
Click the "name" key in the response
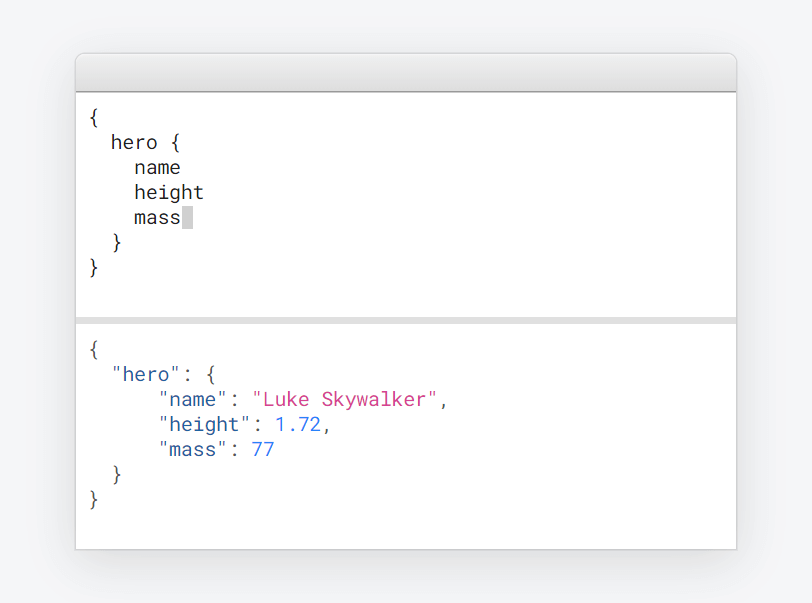(x=190, y=399)
